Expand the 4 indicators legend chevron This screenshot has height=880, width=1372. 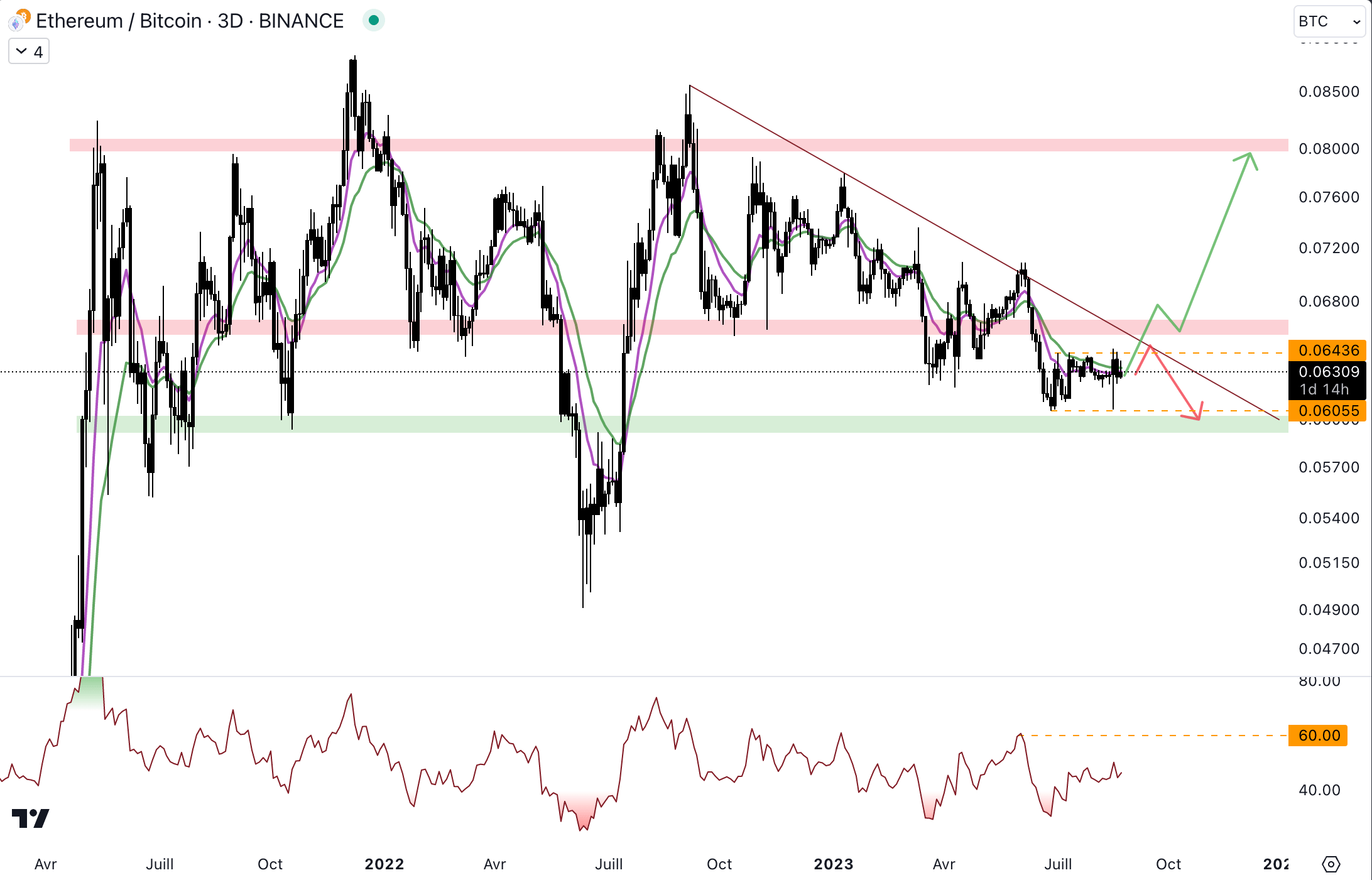22,52
